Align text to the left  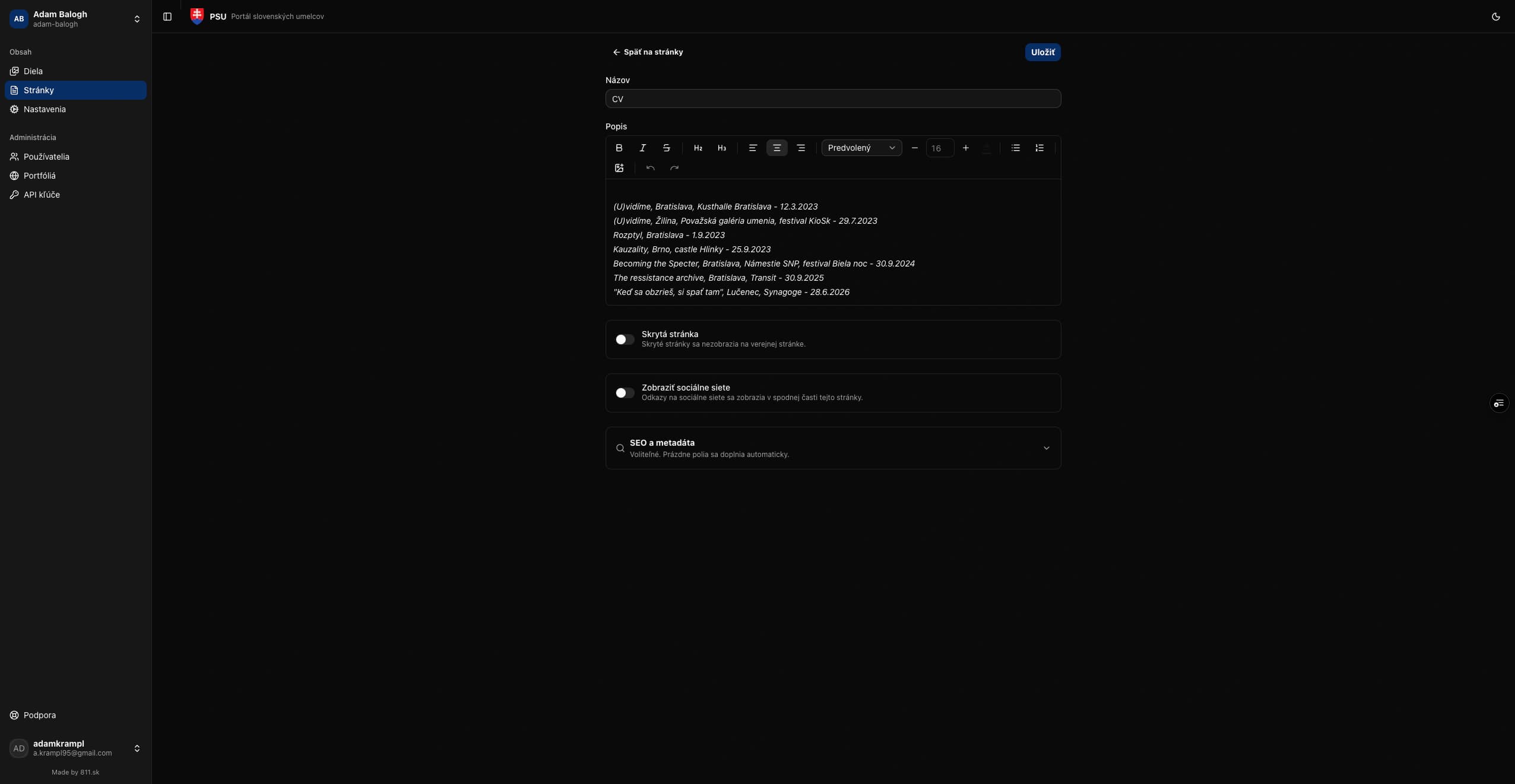(x=753, y=148)
